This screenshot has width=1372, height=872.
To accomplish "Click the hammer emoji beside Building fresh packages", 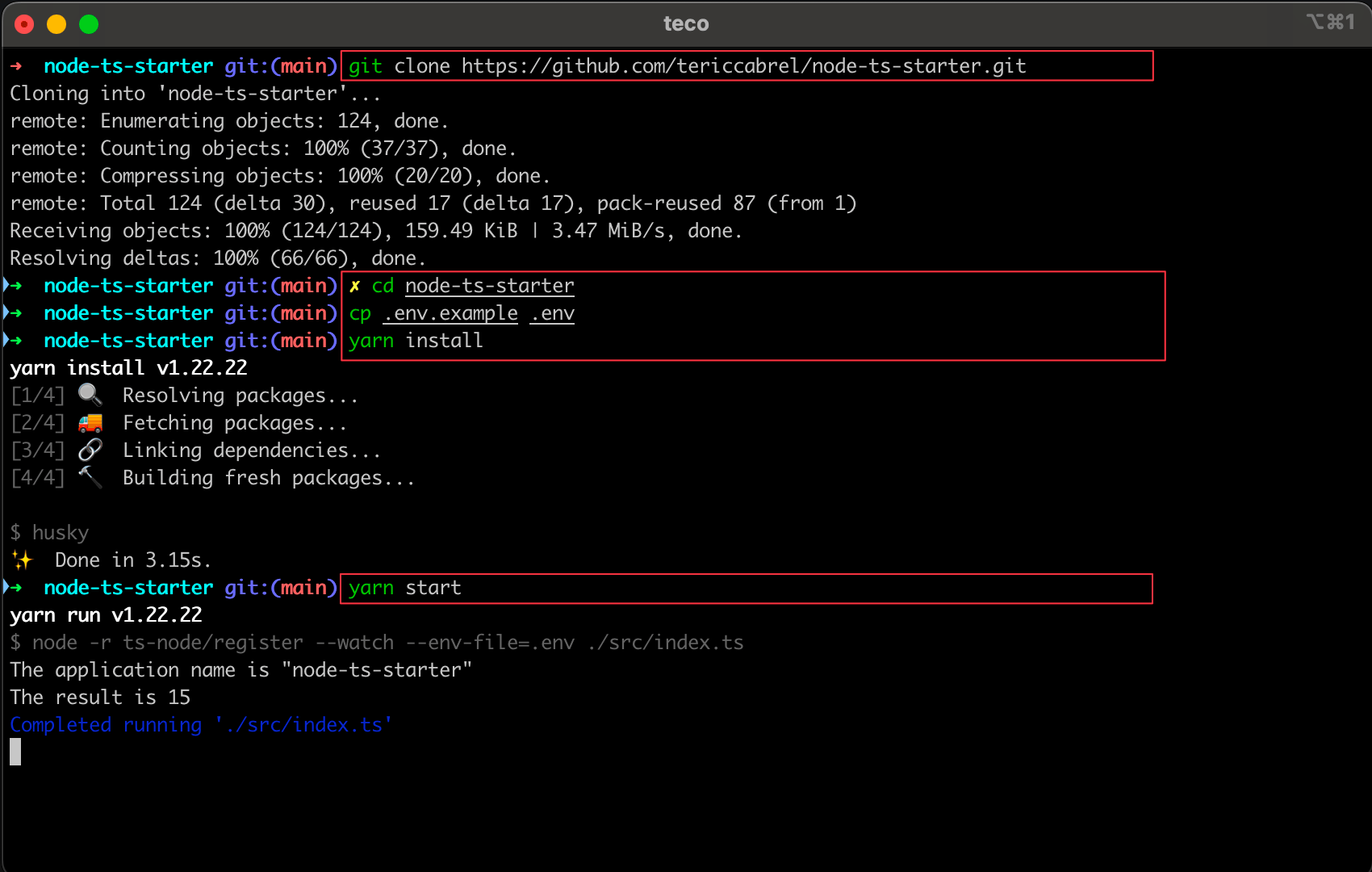I will tap(90, 477).
